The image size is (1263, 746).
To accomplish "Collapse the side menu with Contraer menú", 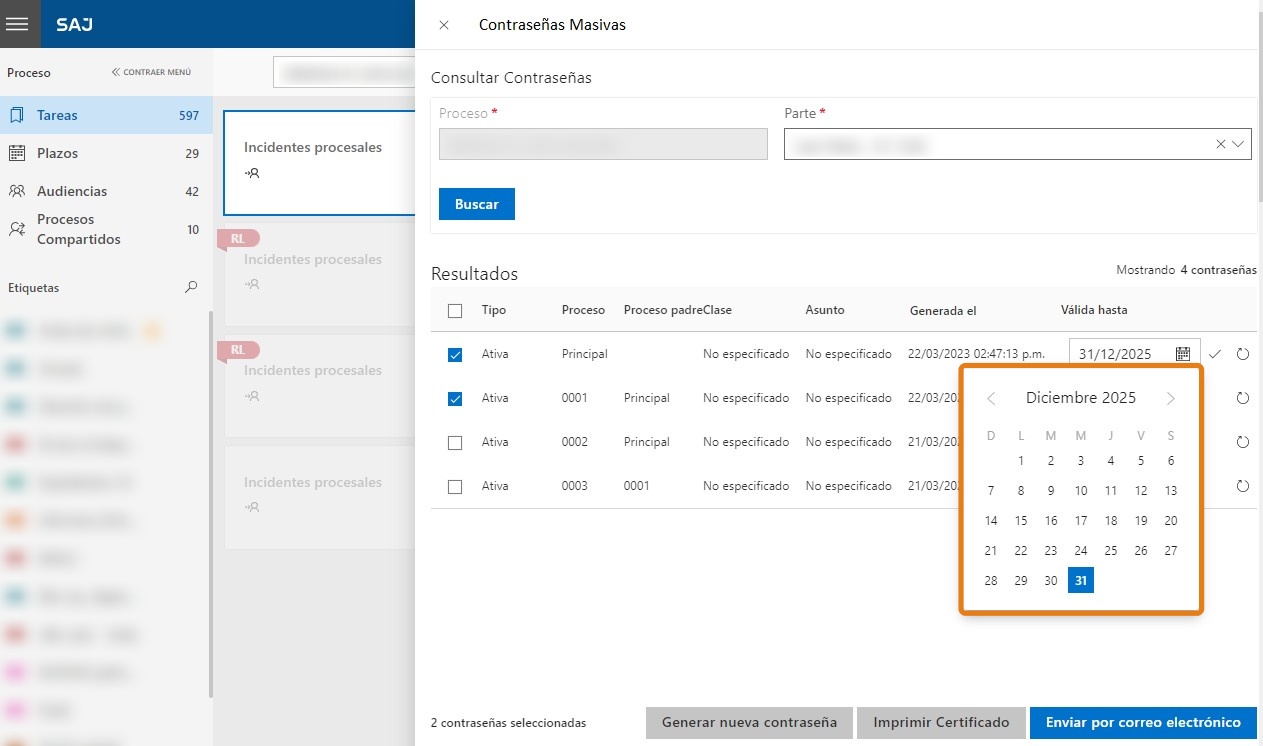I will tap(151, 72).
